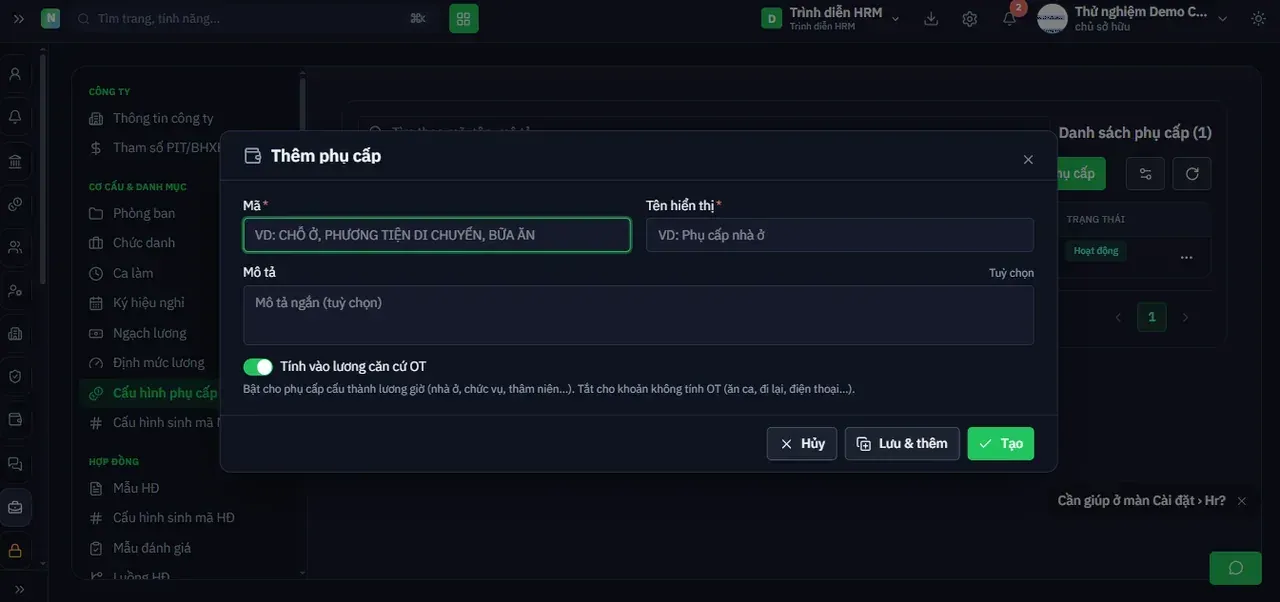The height and width of the screenshot is (602, 1280).
Task: Open settings via the gear icon
Action: [970, 18]
